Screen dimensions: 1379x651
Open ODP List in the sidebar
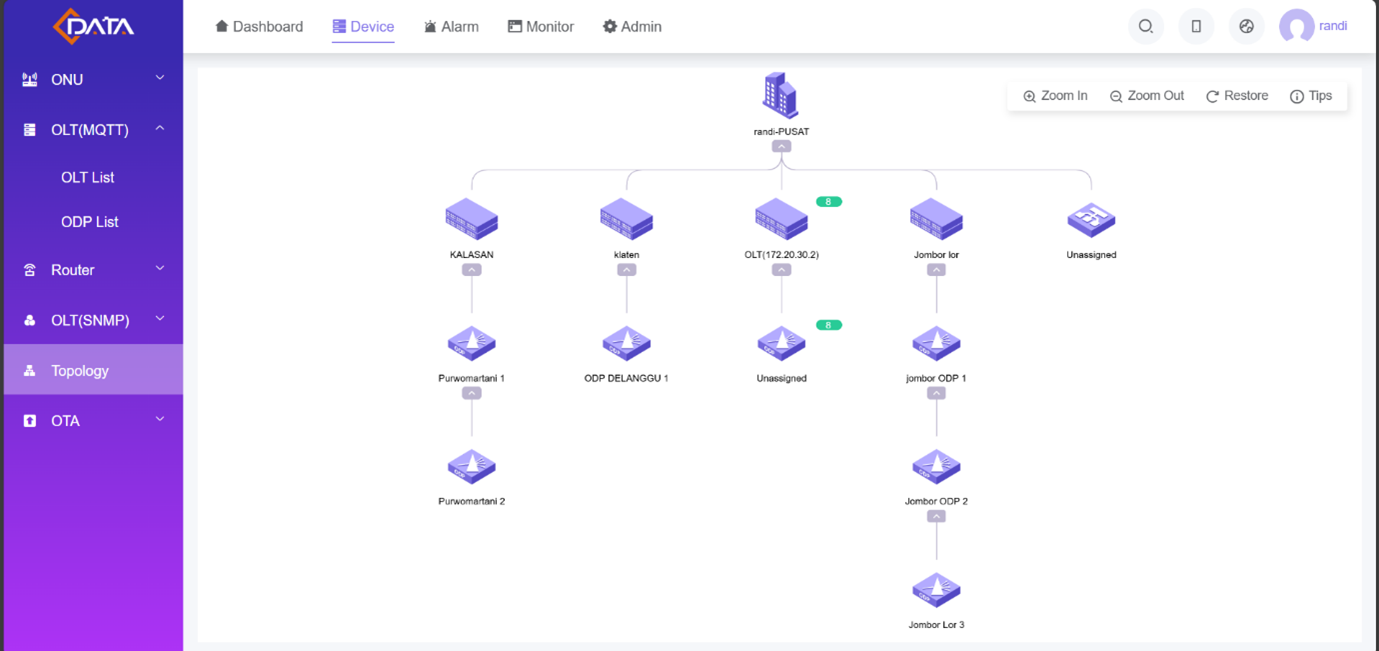pos(90,222)
